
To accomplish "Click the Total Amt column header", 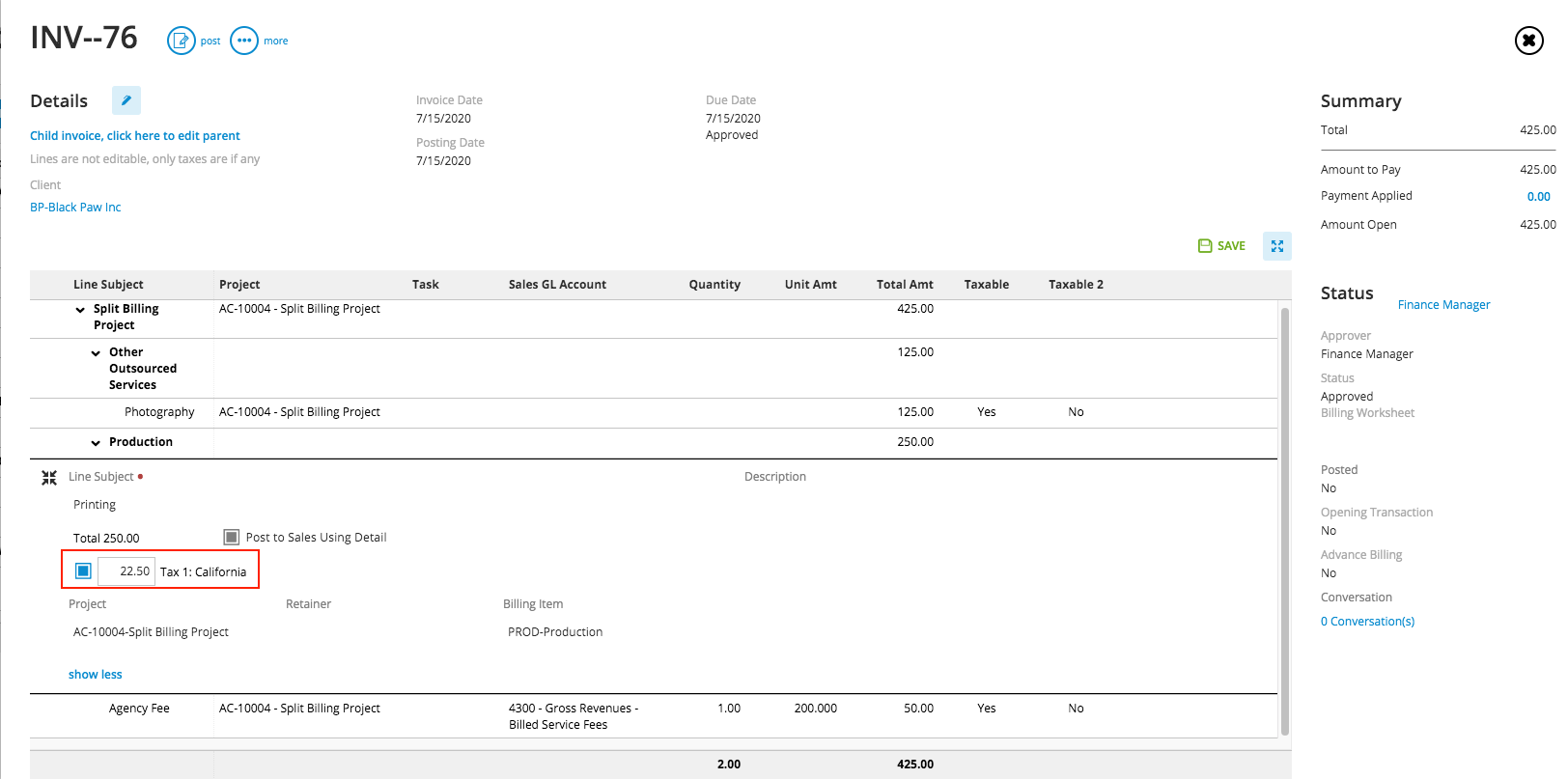I will (905, 285).
